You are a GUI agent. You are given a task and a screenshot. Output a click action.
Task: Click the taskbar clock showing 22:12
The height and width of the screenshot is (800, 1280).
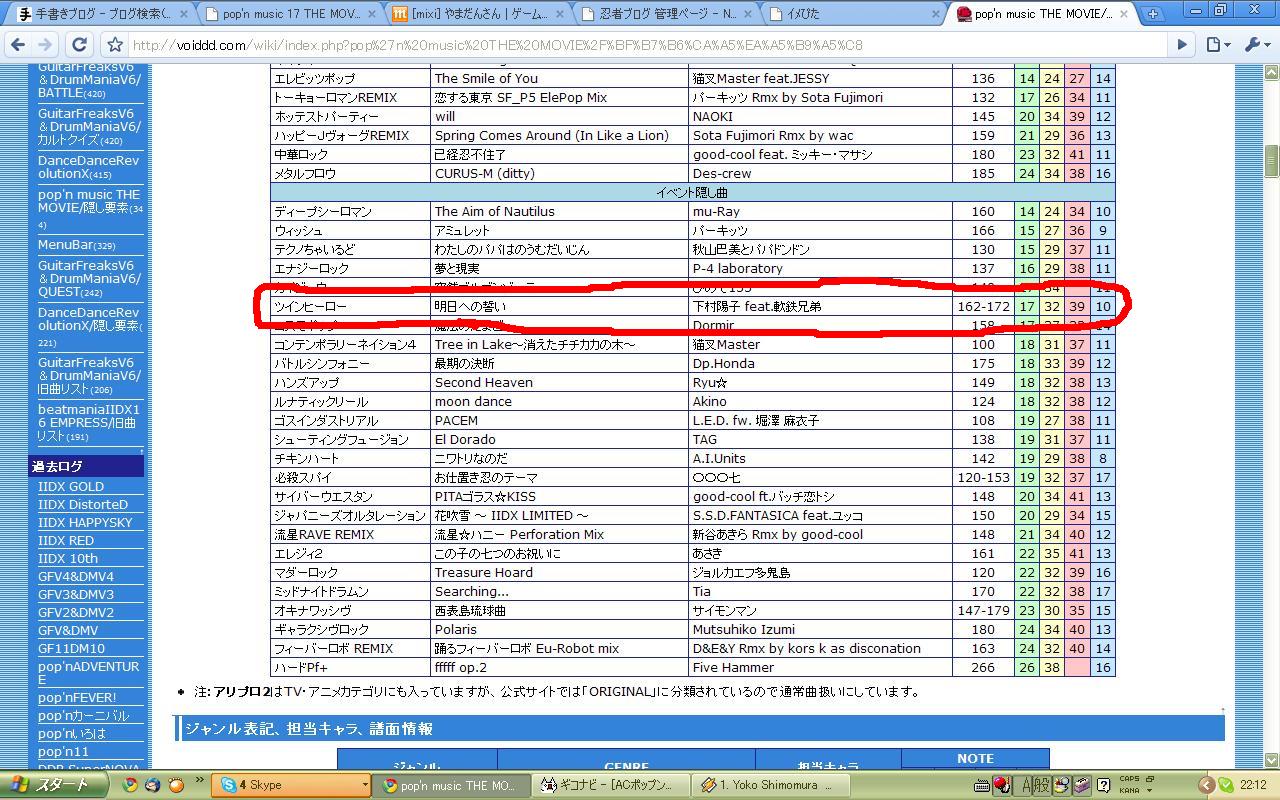(x=1253, y=785)
